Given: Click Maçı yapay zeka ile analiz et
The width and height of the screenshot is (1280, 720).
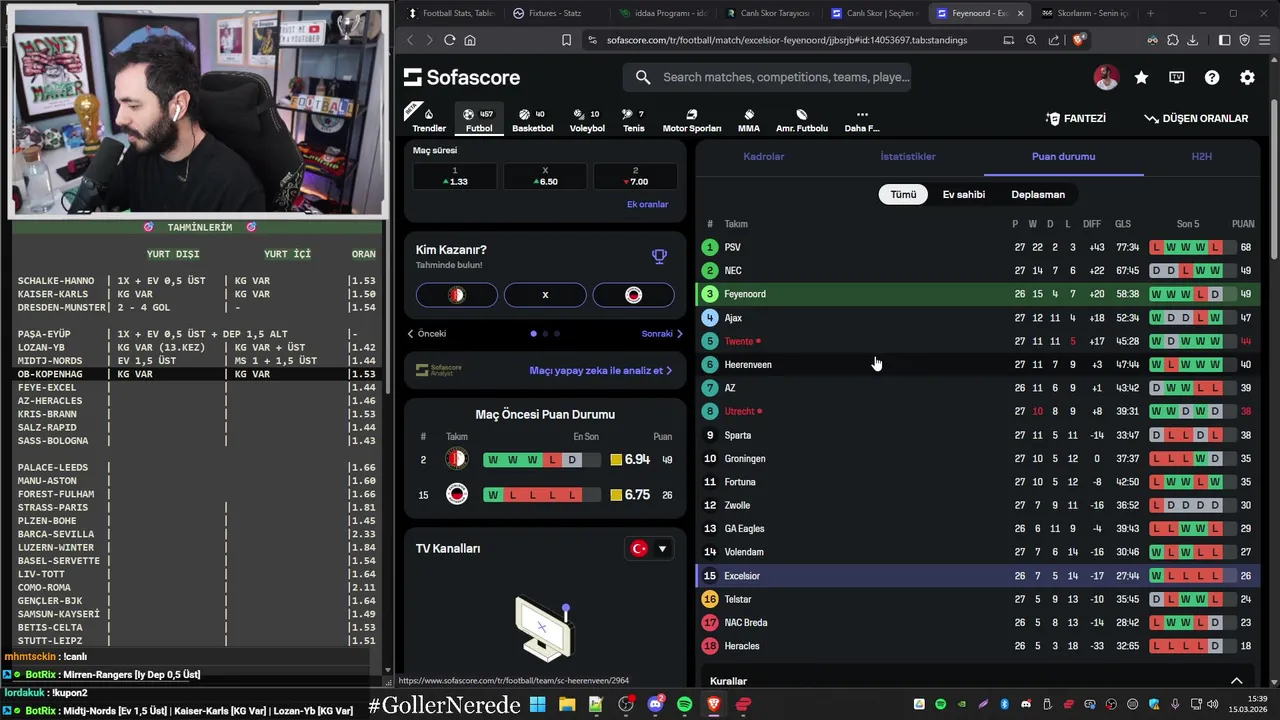Looking at the screenshot, I should pos(600,370).
